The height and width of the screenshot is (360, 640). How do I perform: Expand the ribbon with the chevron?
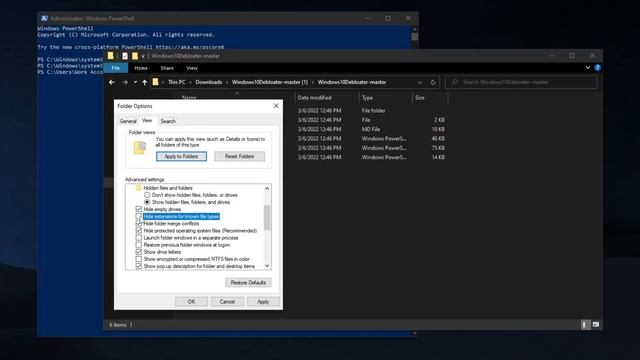point(588,68)
